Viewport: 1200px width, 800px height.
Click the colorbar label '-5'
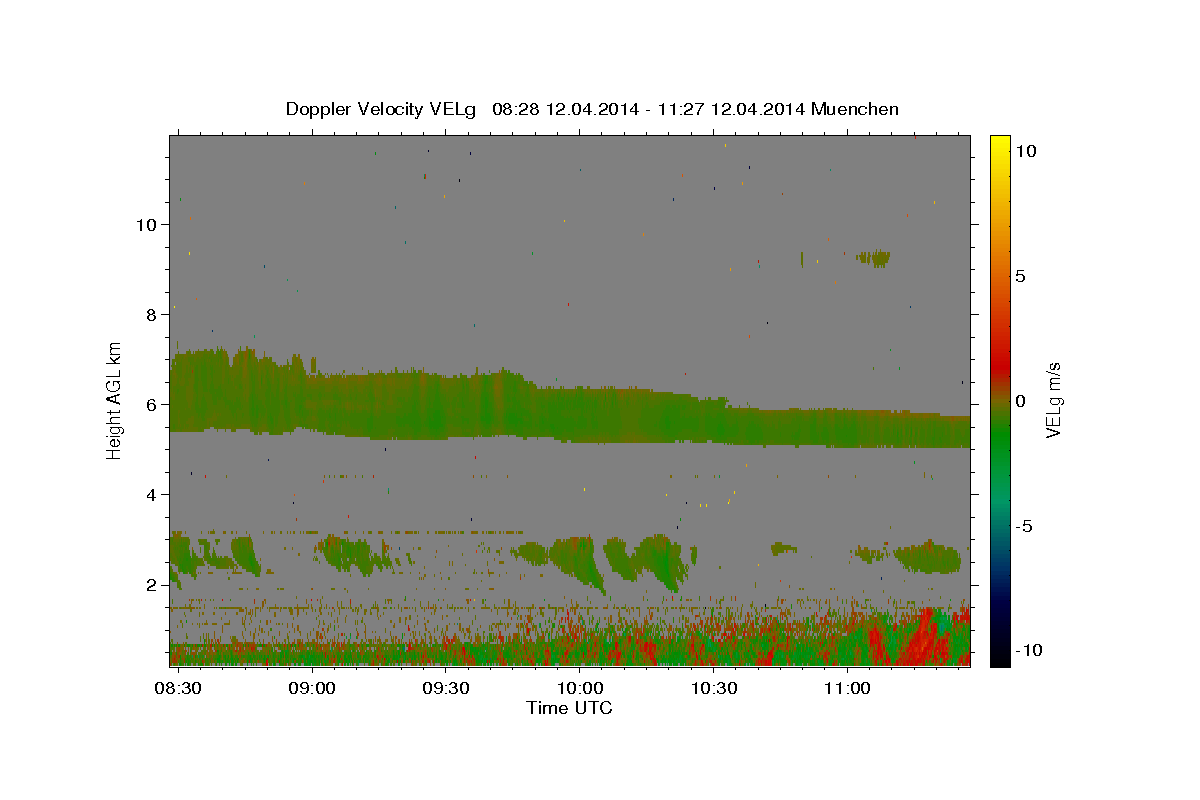[1023, 526]
